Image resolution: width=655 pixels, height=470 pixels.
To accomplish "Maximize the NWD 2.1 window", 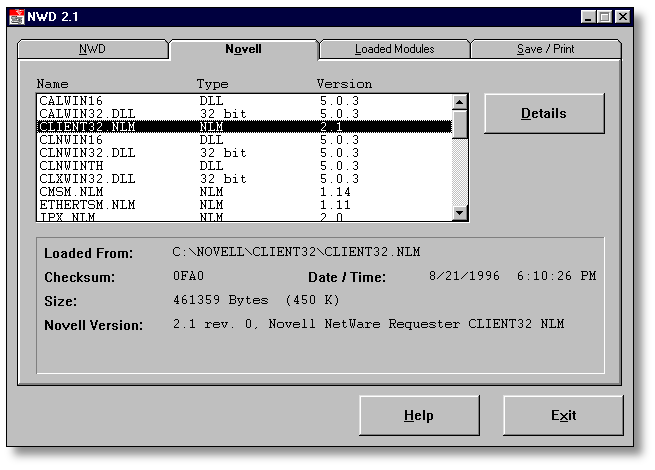I will (x=604, y=17).
